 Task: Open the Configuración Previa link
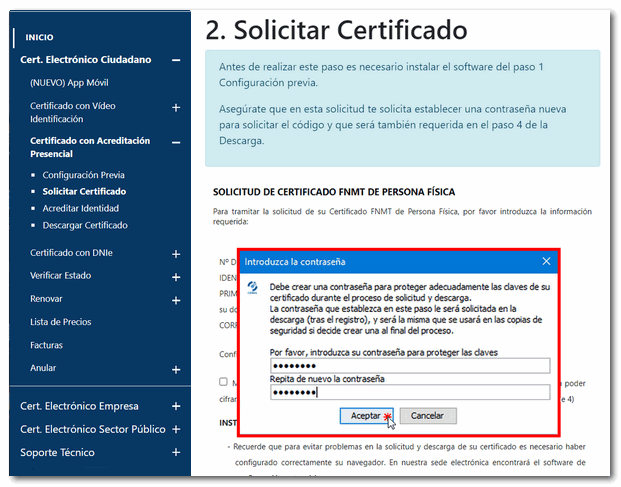pos(83,175)
